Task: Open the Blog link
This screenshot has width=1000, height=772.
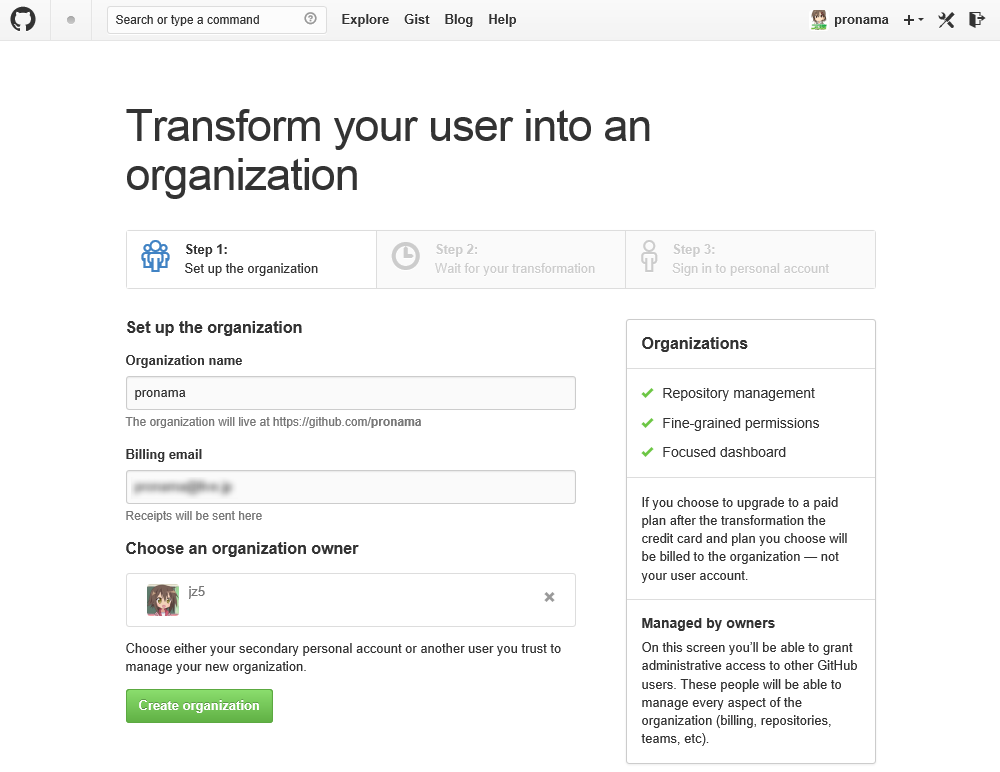Action: 458,20
